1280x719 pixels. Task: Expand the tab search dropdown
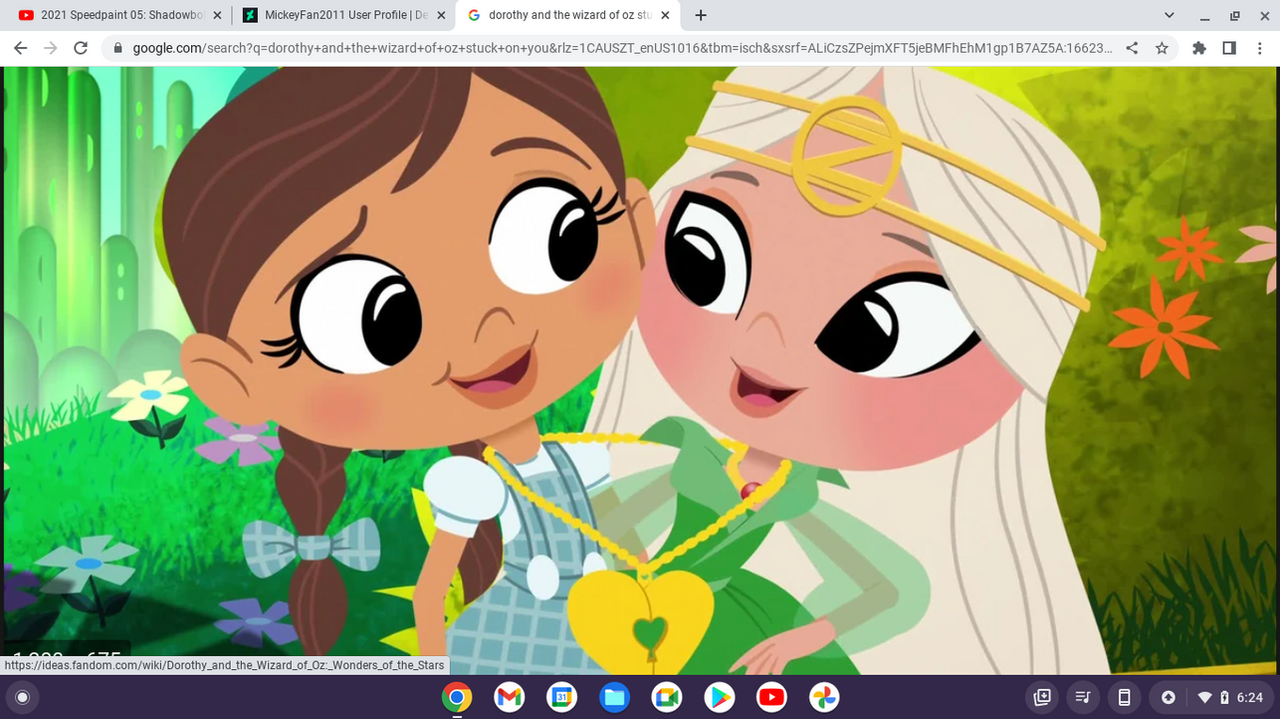point(1170,15)
